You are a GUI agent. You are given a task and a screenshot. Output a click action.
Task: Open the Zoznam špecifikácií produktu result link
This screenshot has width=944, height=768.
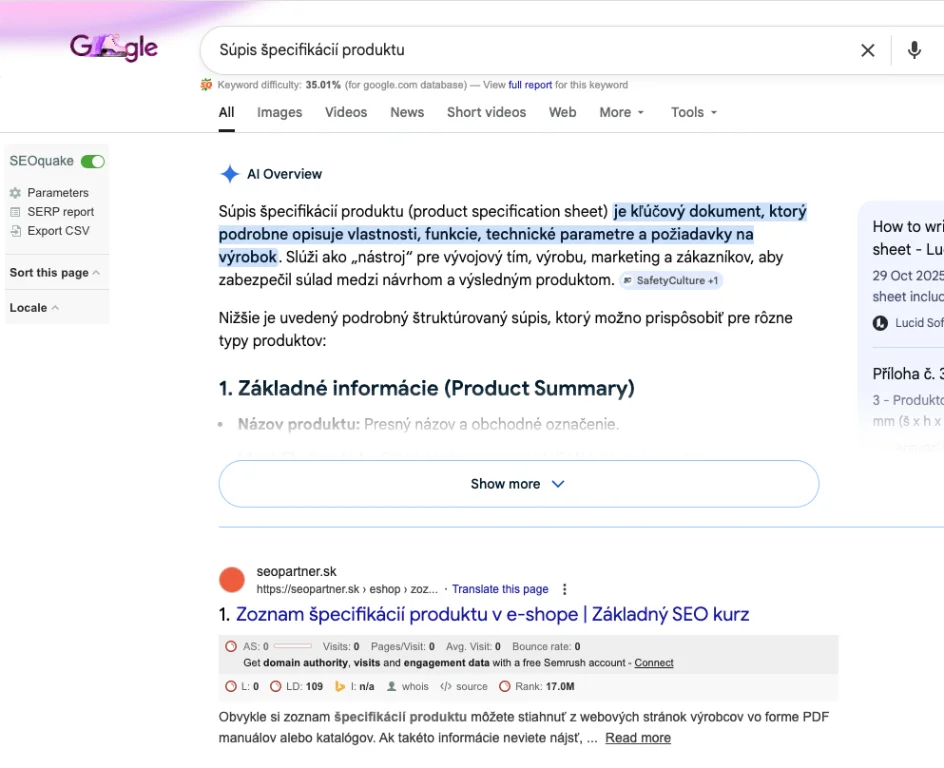(x=492, y=614)
